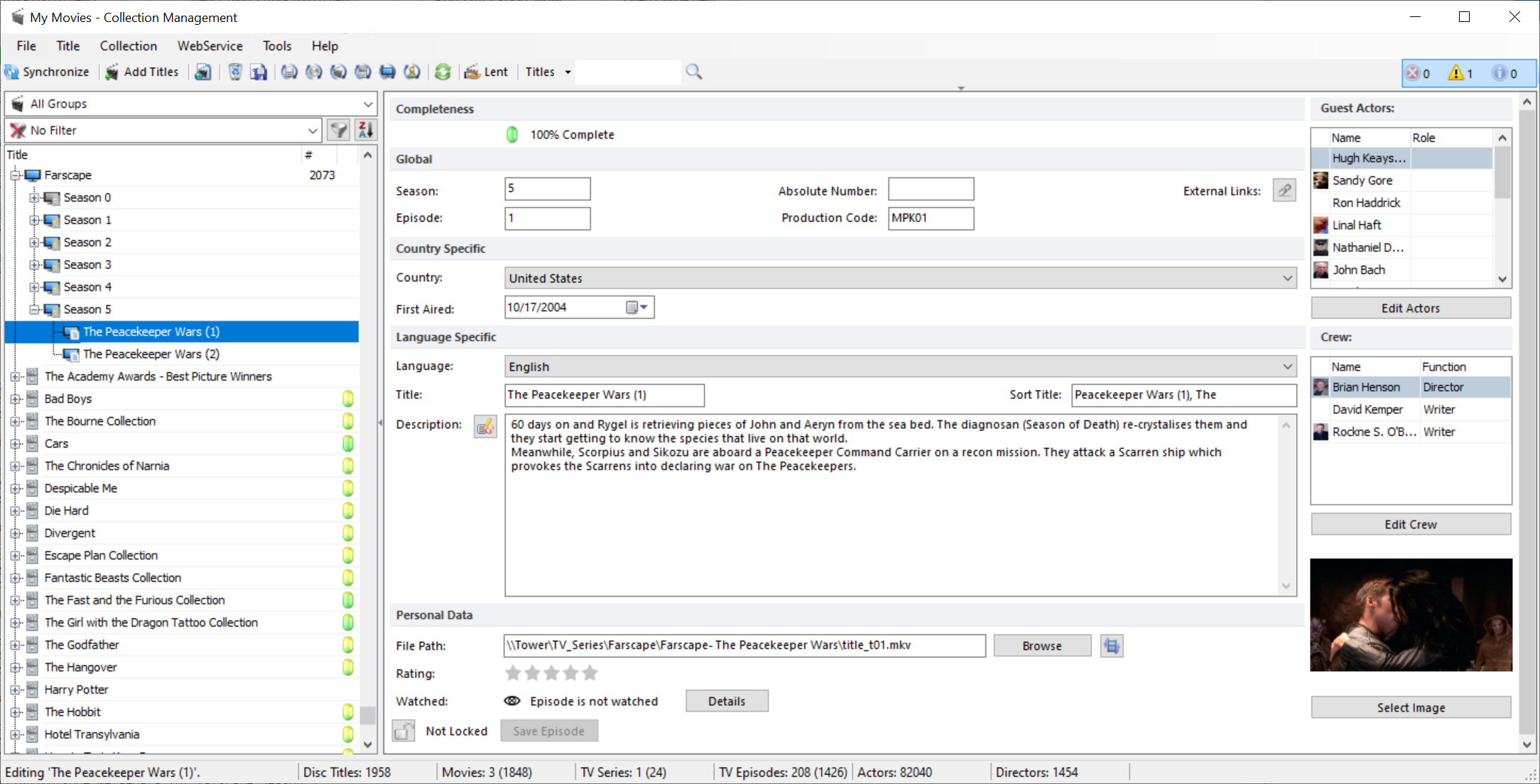
Task: Click the Edit Crew button
Action: pos(1411,524)
